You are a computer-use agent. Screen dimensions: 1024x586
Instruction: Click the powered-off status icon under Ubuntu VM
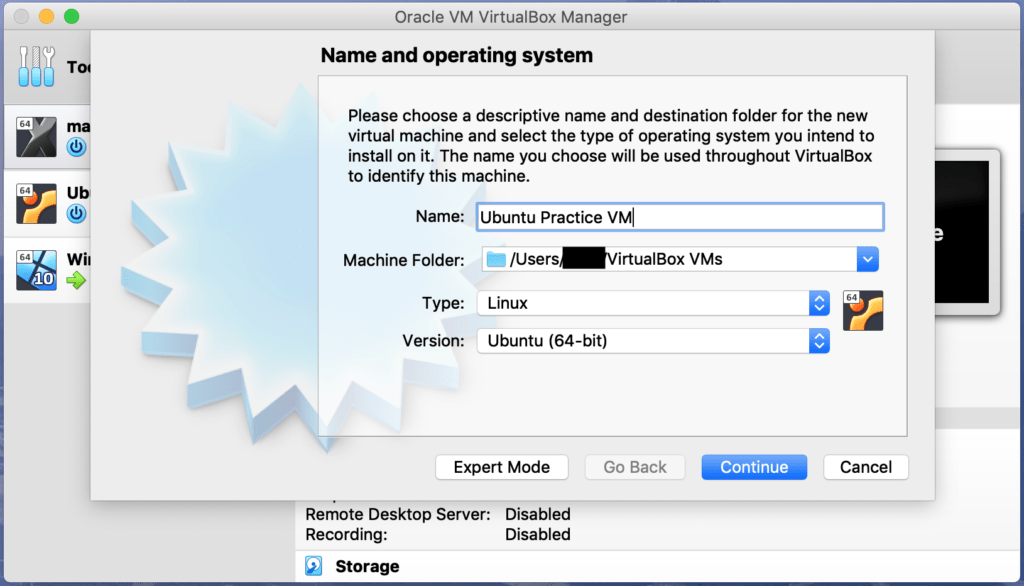[x=76, y=213]
